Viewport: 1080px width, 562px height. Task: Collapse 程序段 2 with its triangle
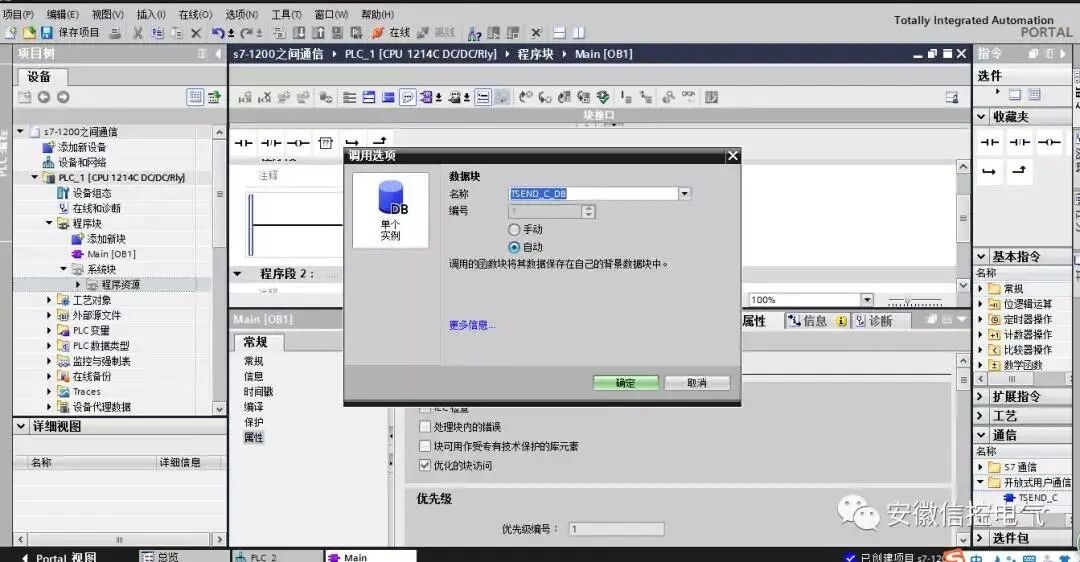click(x=238, y=274)
